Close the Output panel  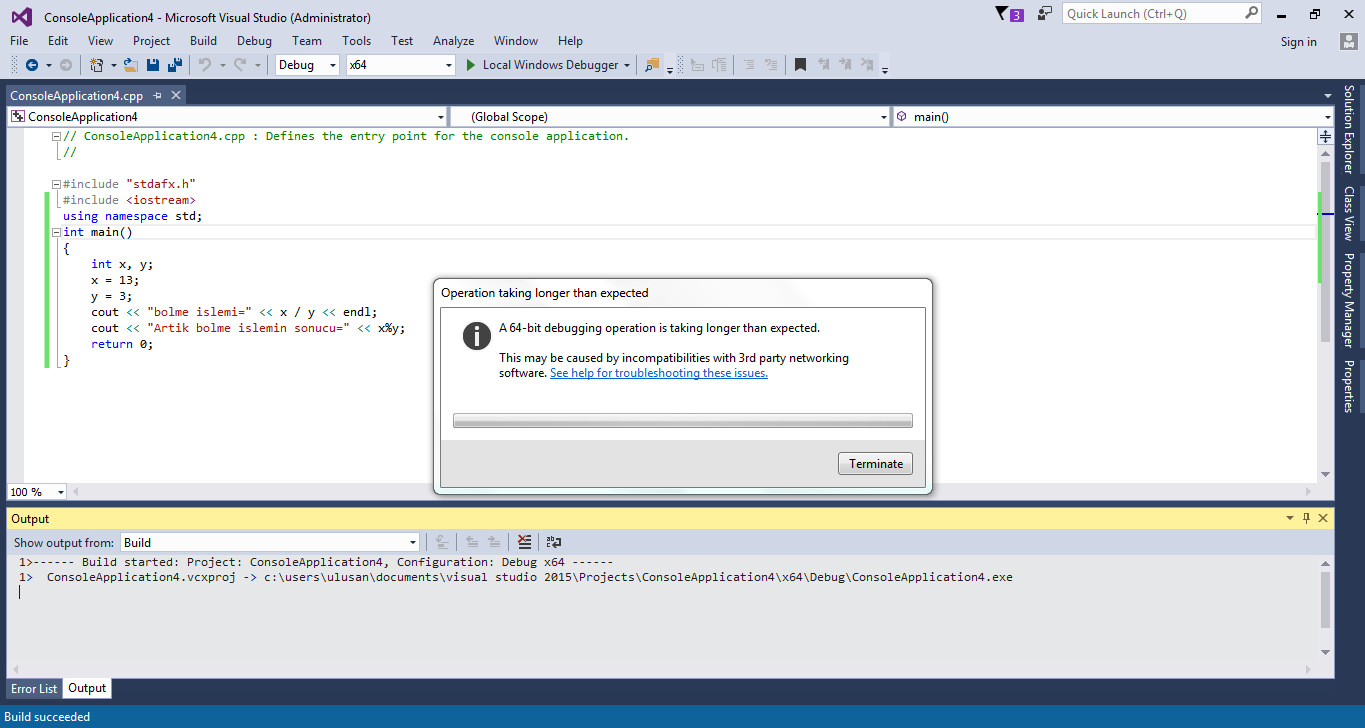1324,518
